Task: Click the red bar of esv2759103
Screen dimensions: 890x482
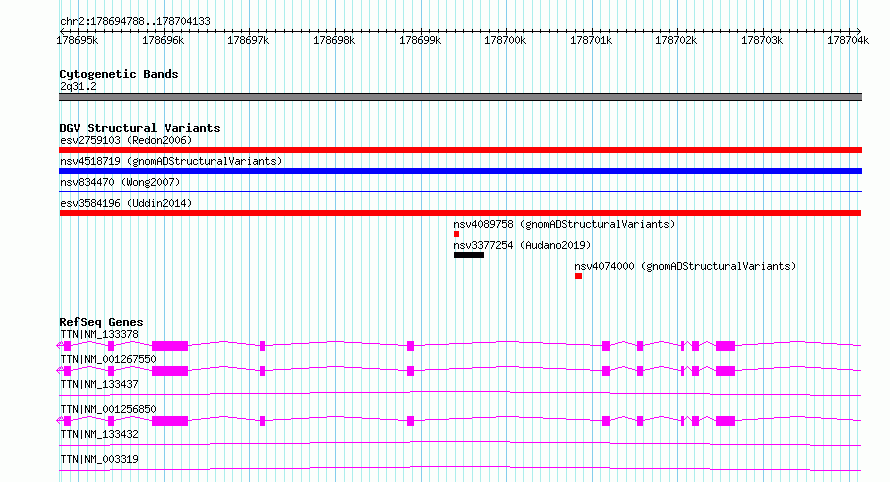Action: pos(460,150)
